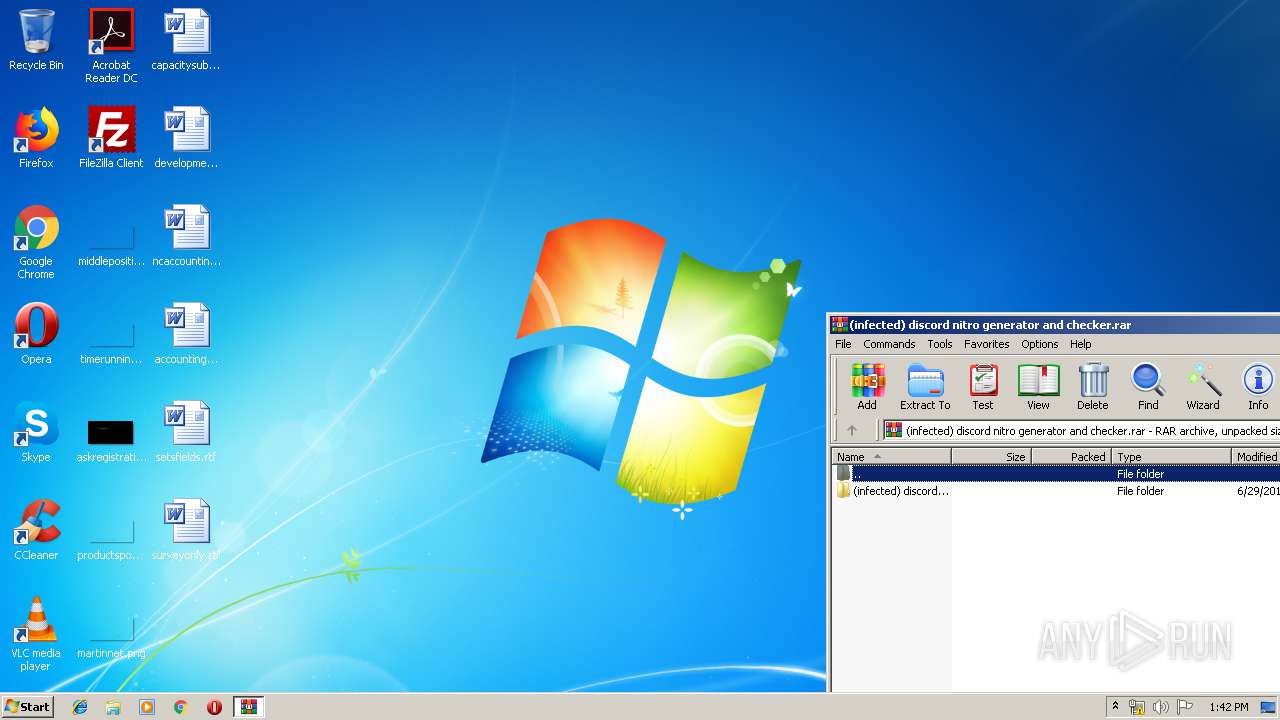Open the View toolbar icon
The width and height of the screenshot is (1280, 720).
click(x=1038, y=387)
